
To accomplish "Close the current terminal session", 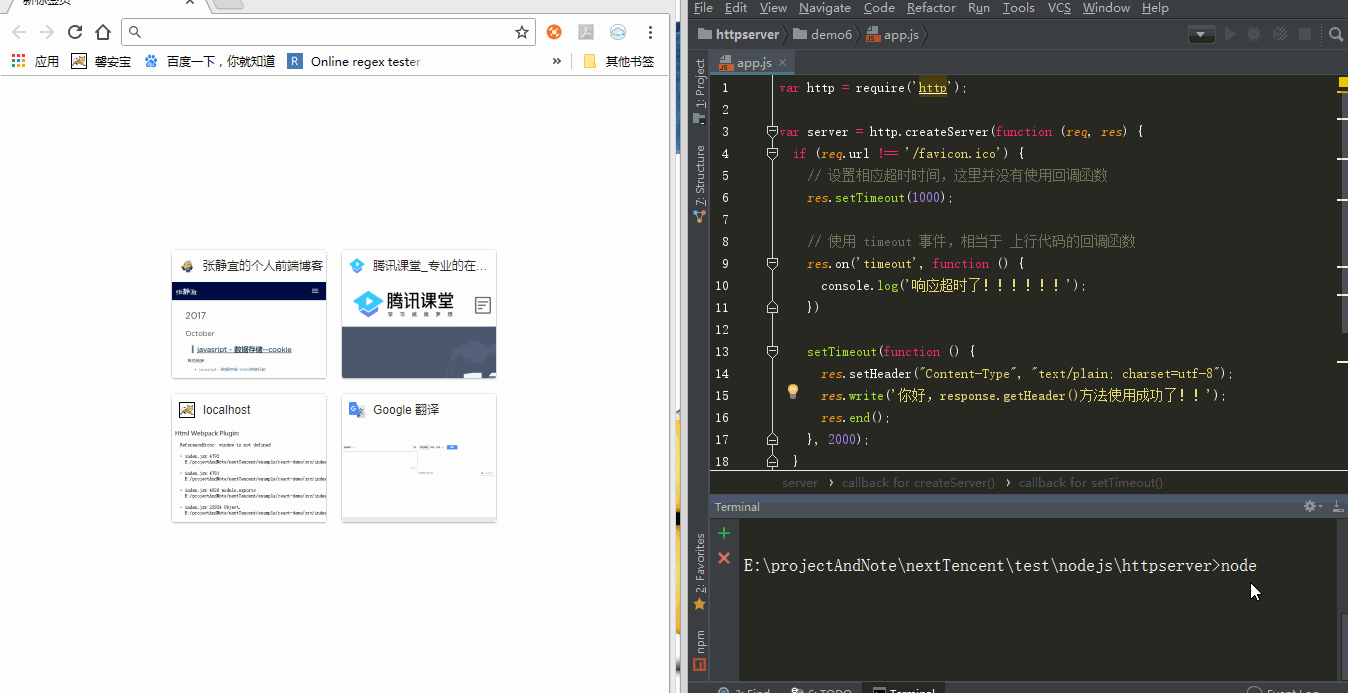I will tap(724, 558).
